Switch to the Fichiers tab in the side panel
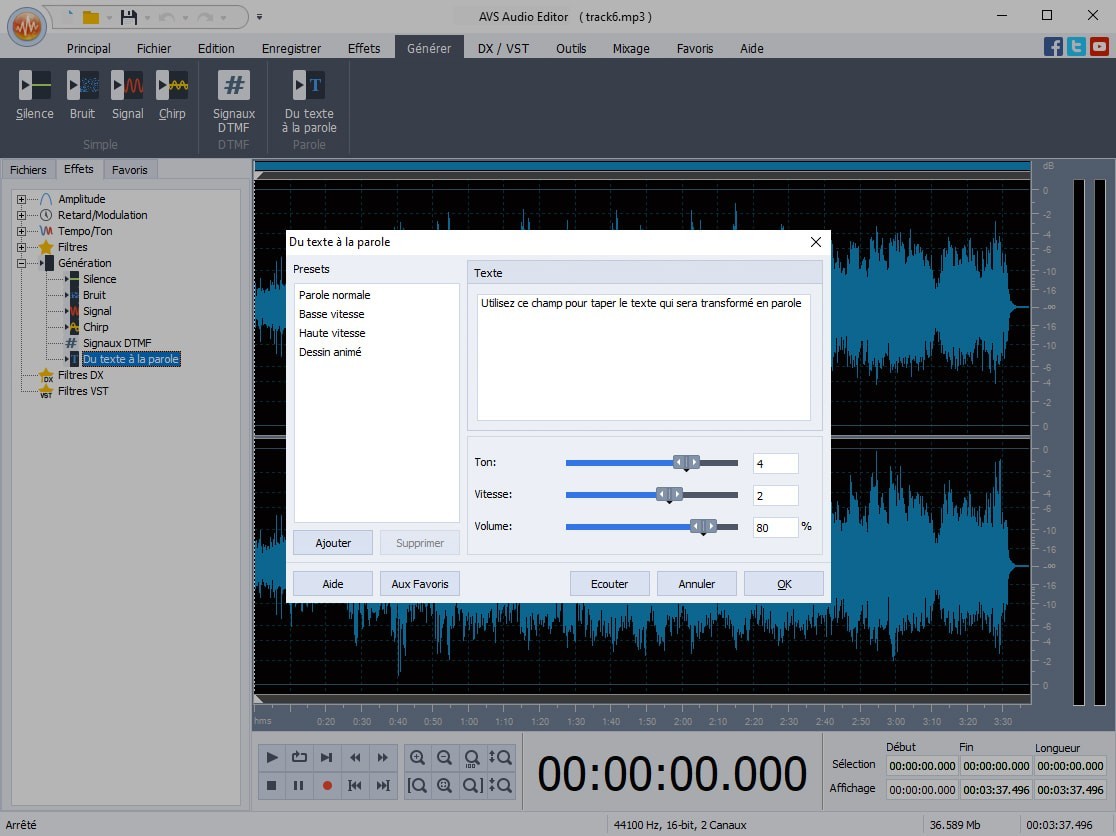The height and width of the screenshot is (836, 1116). click(x=28, y=169)
